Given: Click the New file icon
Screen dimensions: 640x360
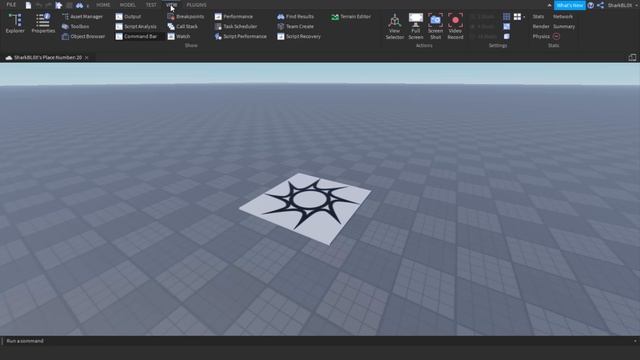Looking at the screenshot, I should pyautogui.click(x=28, y=5).
